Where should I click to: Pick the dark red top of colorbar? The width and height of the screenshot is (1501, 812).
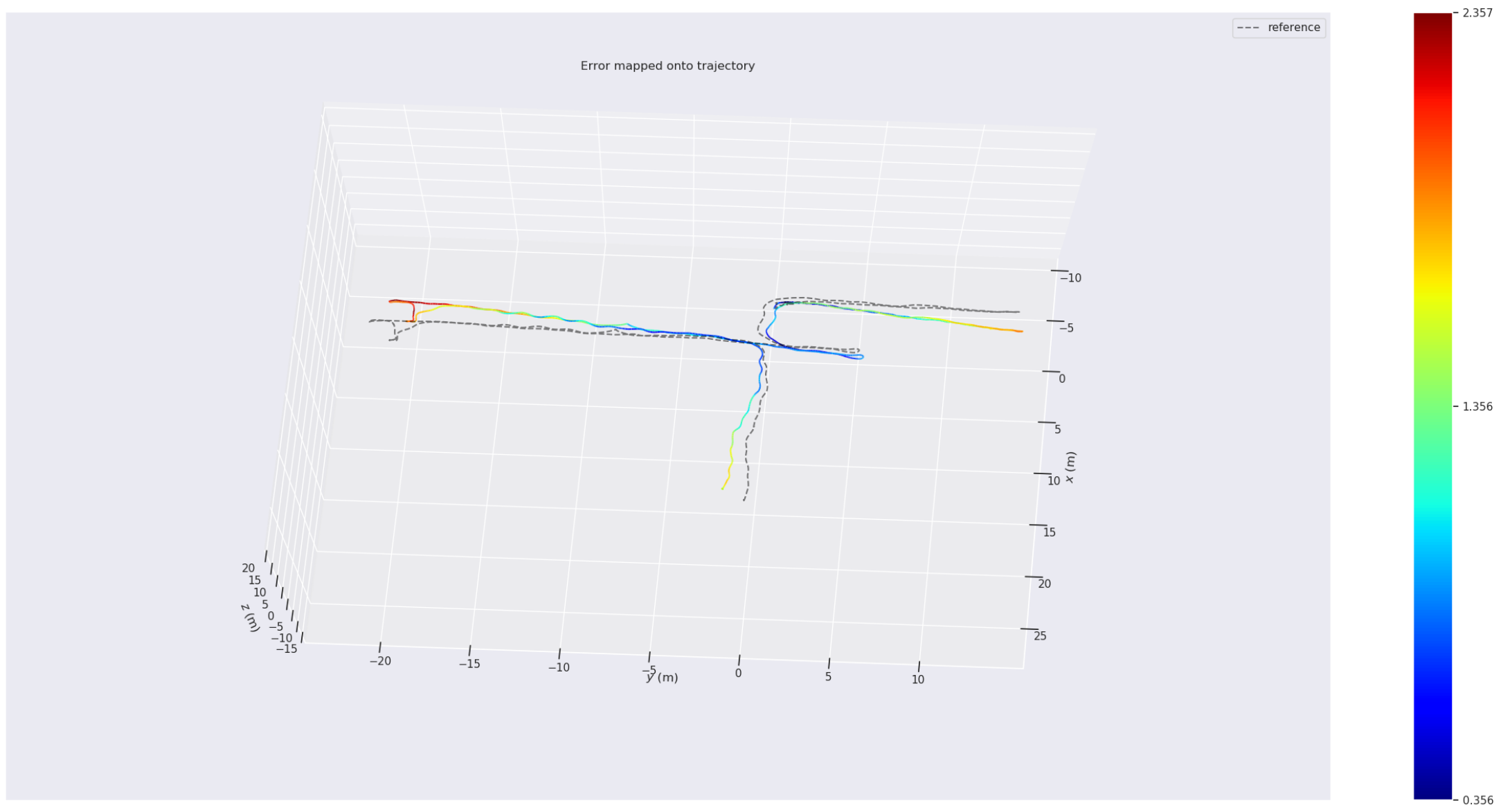click(1432, 19)
